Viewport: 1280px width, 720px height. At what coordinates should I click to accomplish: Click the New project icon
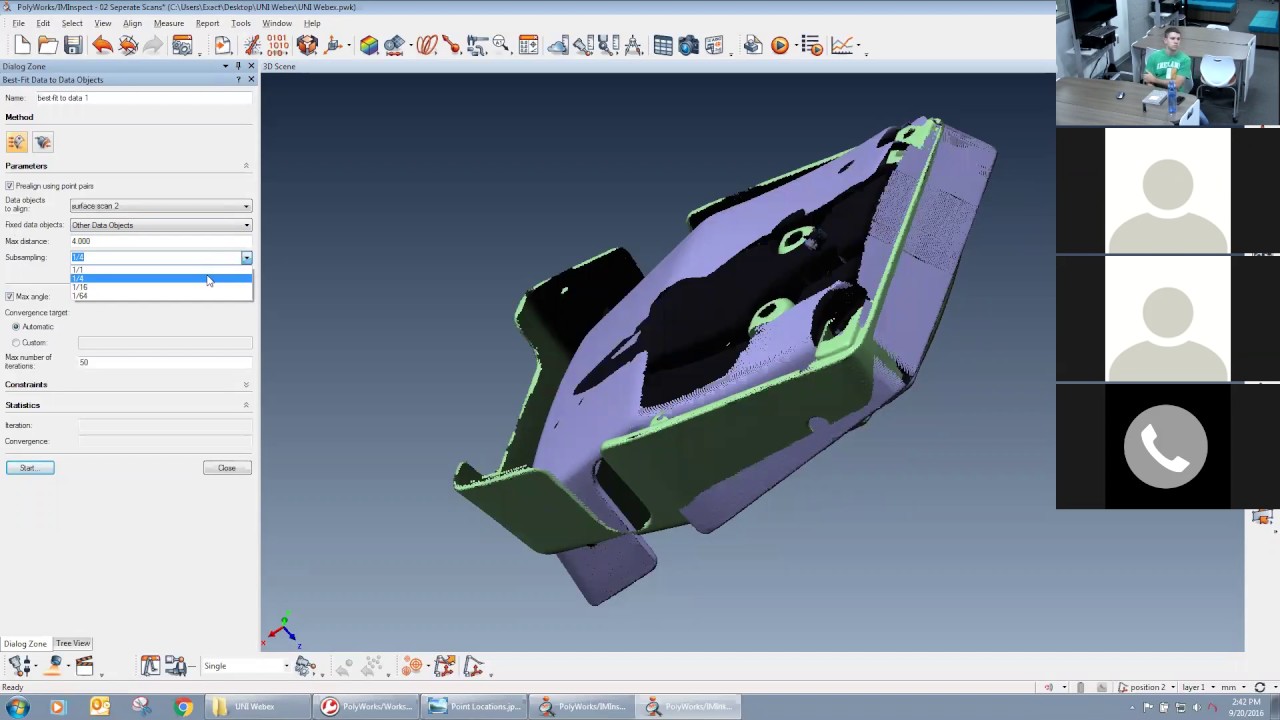(22, 45)
